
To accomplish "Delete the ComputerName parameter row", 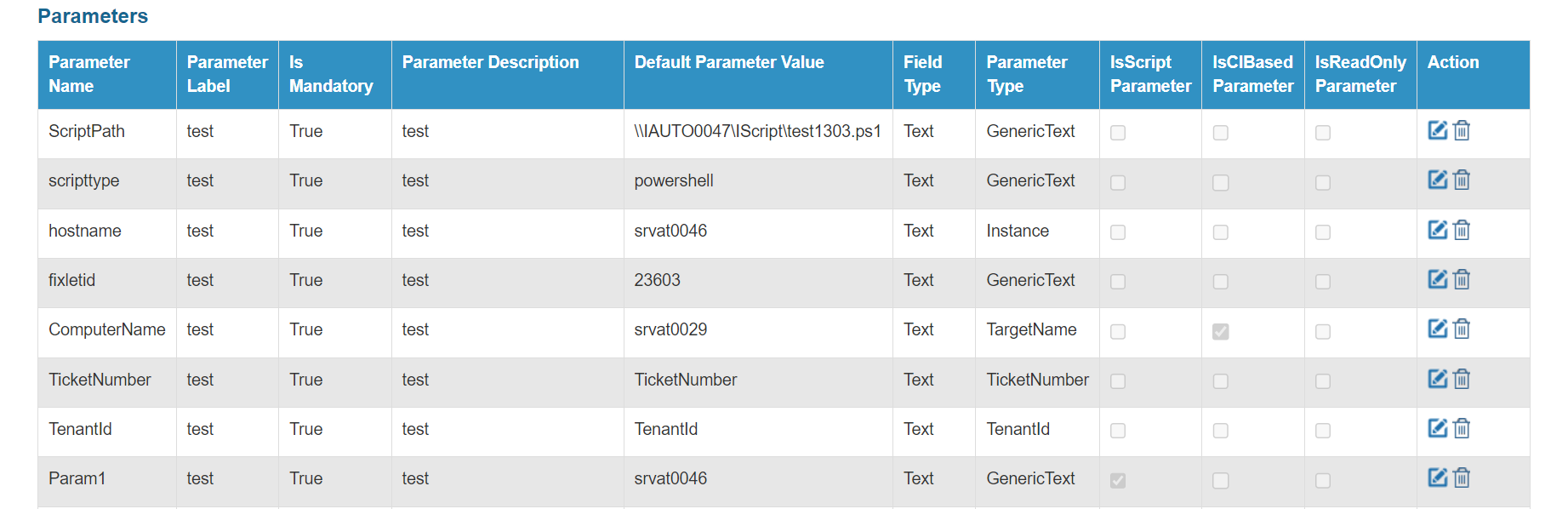I will (x=1462, y=329).
